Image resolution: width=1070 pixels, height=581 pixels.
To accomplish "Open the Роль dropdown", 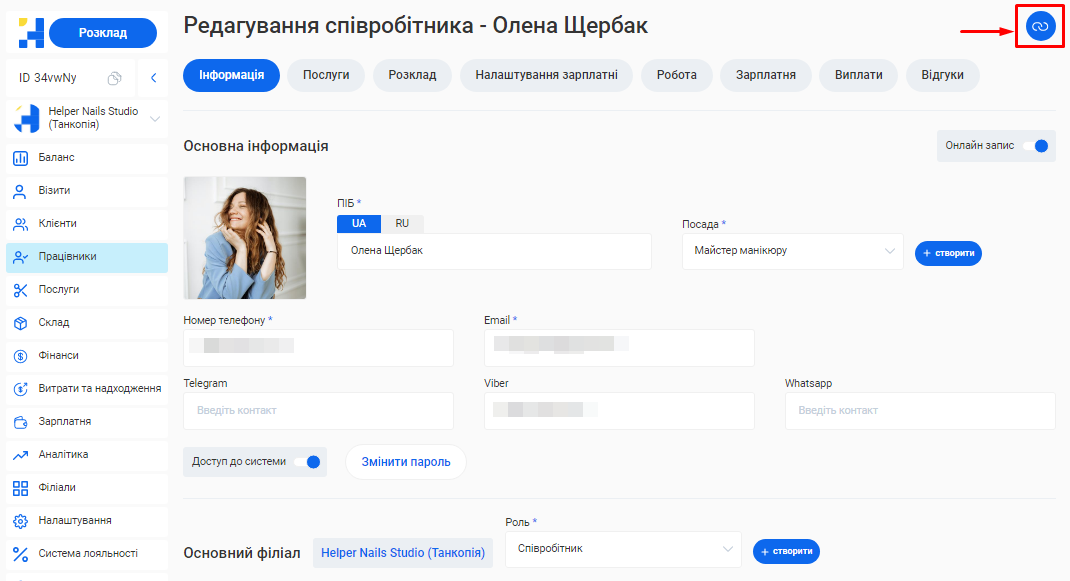I will click(622, 549).
